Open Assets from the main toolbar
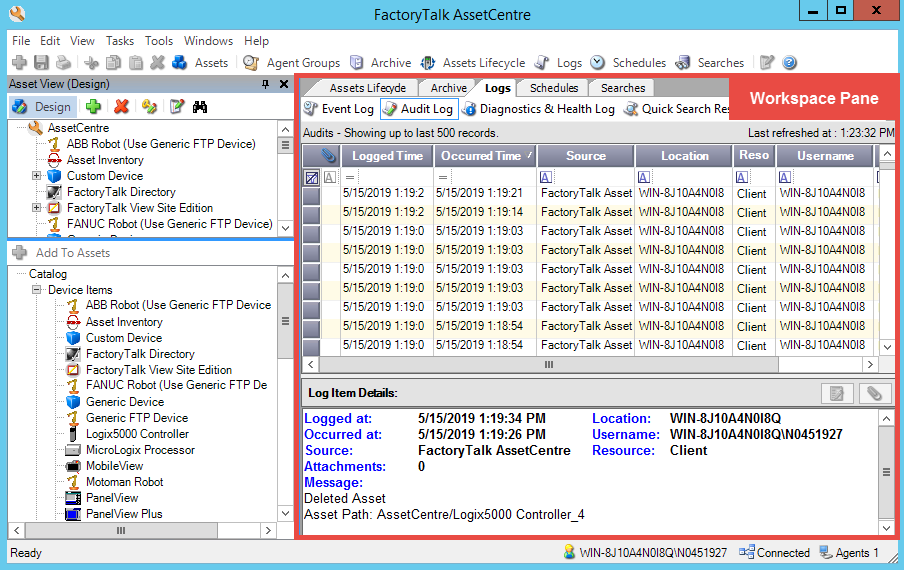The width and height of the screenshot is (904, 570). (x=200, y=62)
